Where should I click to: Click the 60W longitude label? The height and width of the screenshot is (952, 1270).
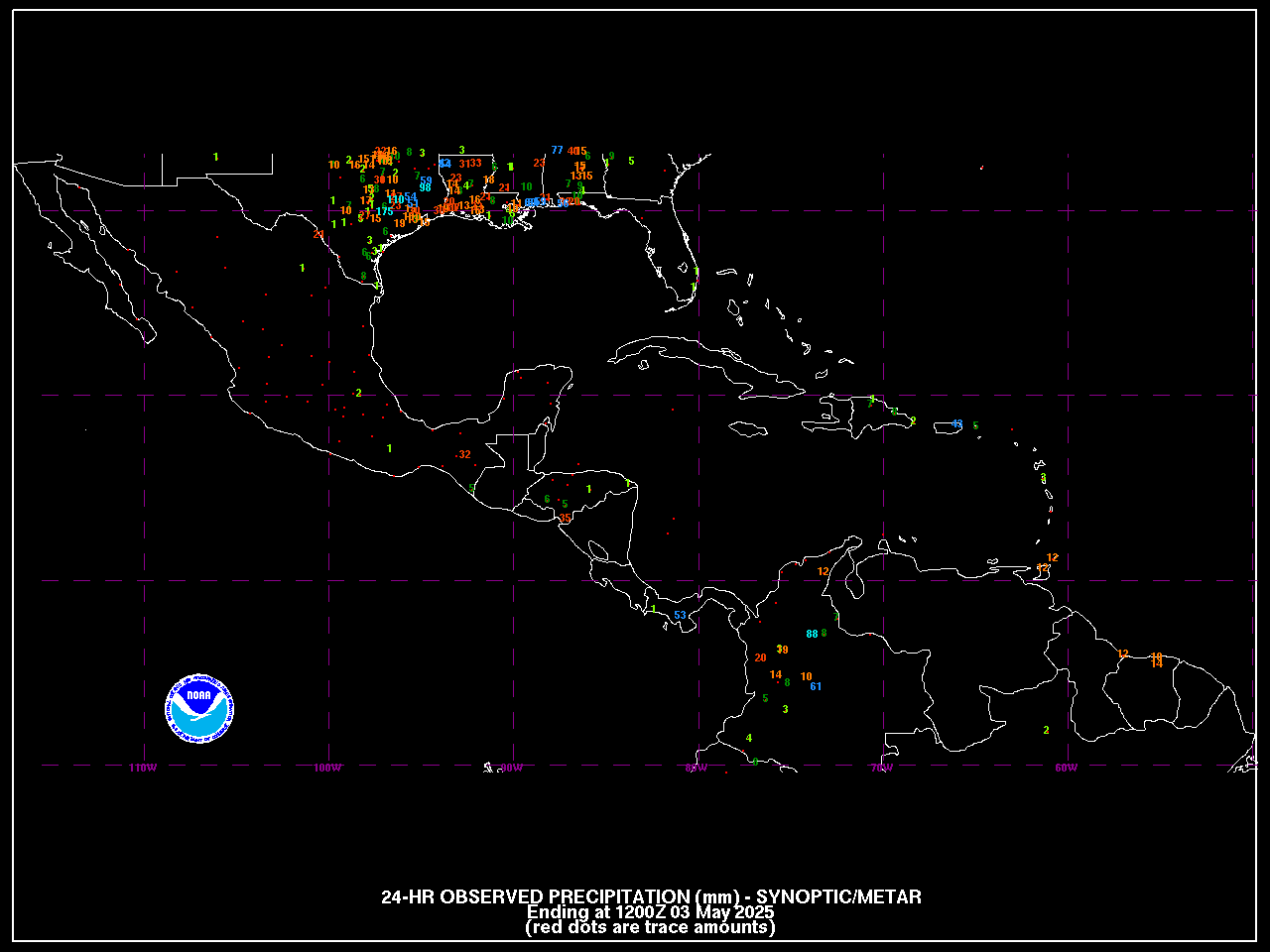point(1066,768)
